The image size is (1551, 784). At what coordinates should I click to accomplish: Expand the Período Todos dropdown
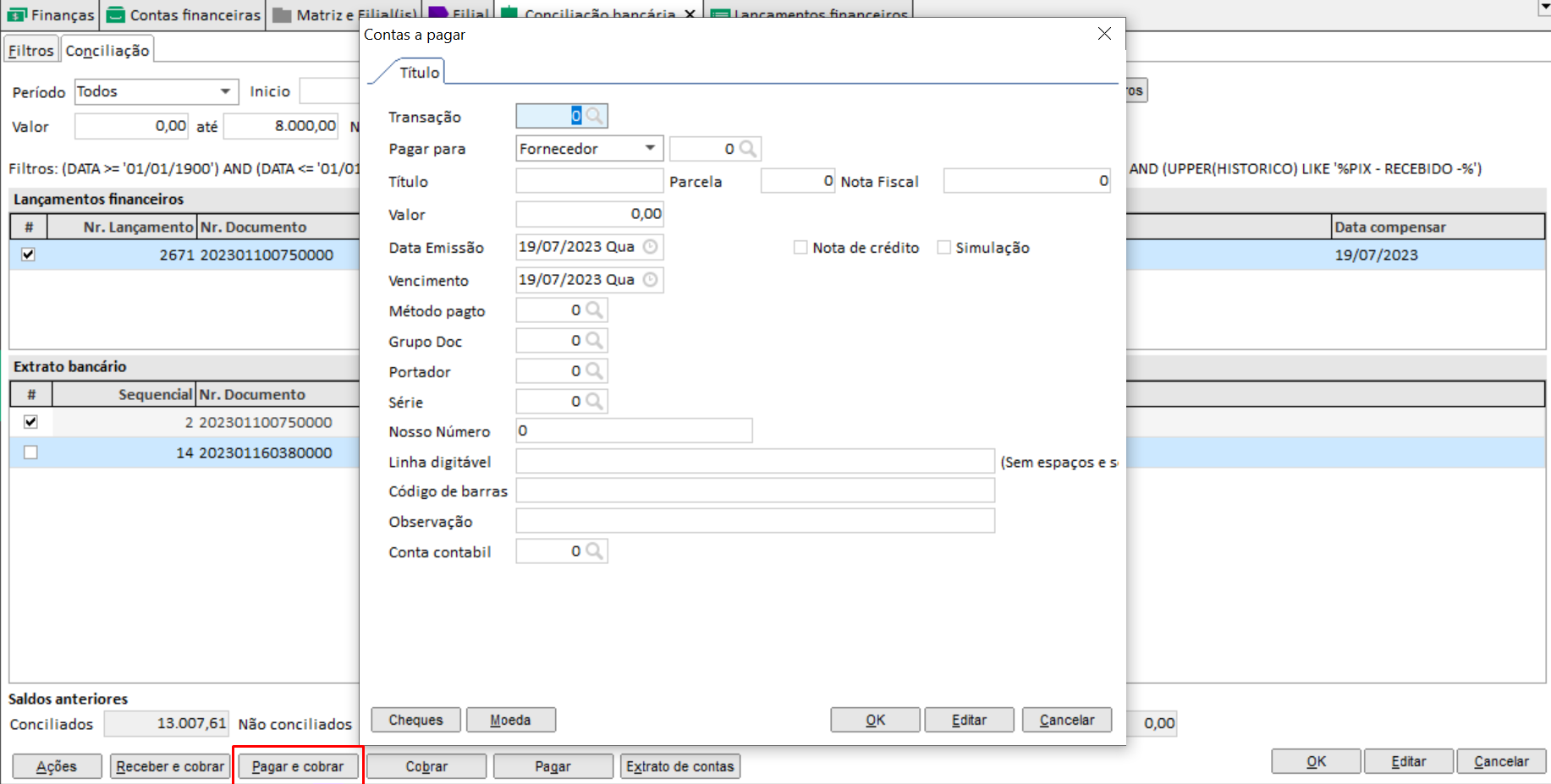click(225, 91)
